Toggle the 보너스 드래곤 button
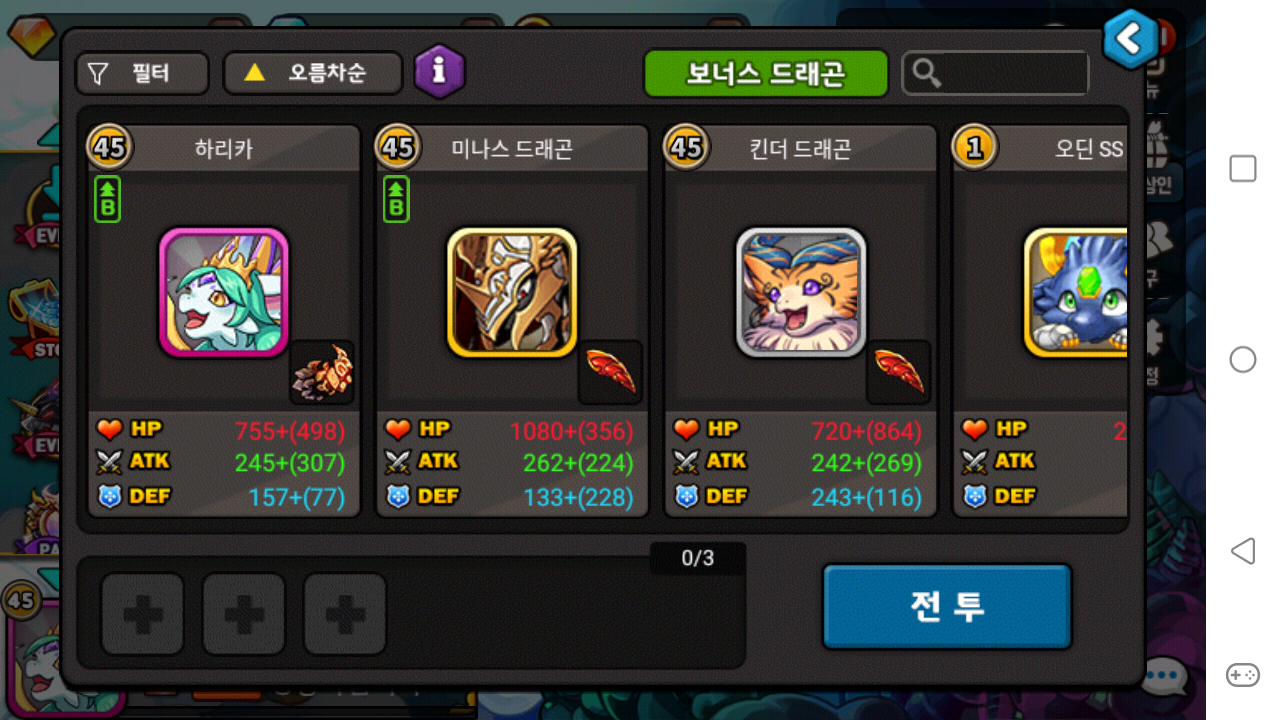The width and height of the screenshot is (1280, 720). (766, 73)
